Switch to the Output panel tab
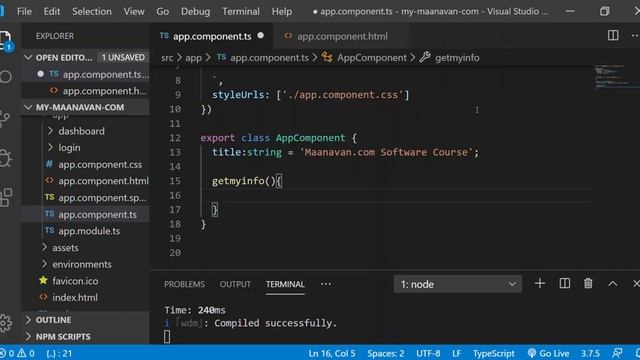The image size is (640, 360). coord(235,284)
